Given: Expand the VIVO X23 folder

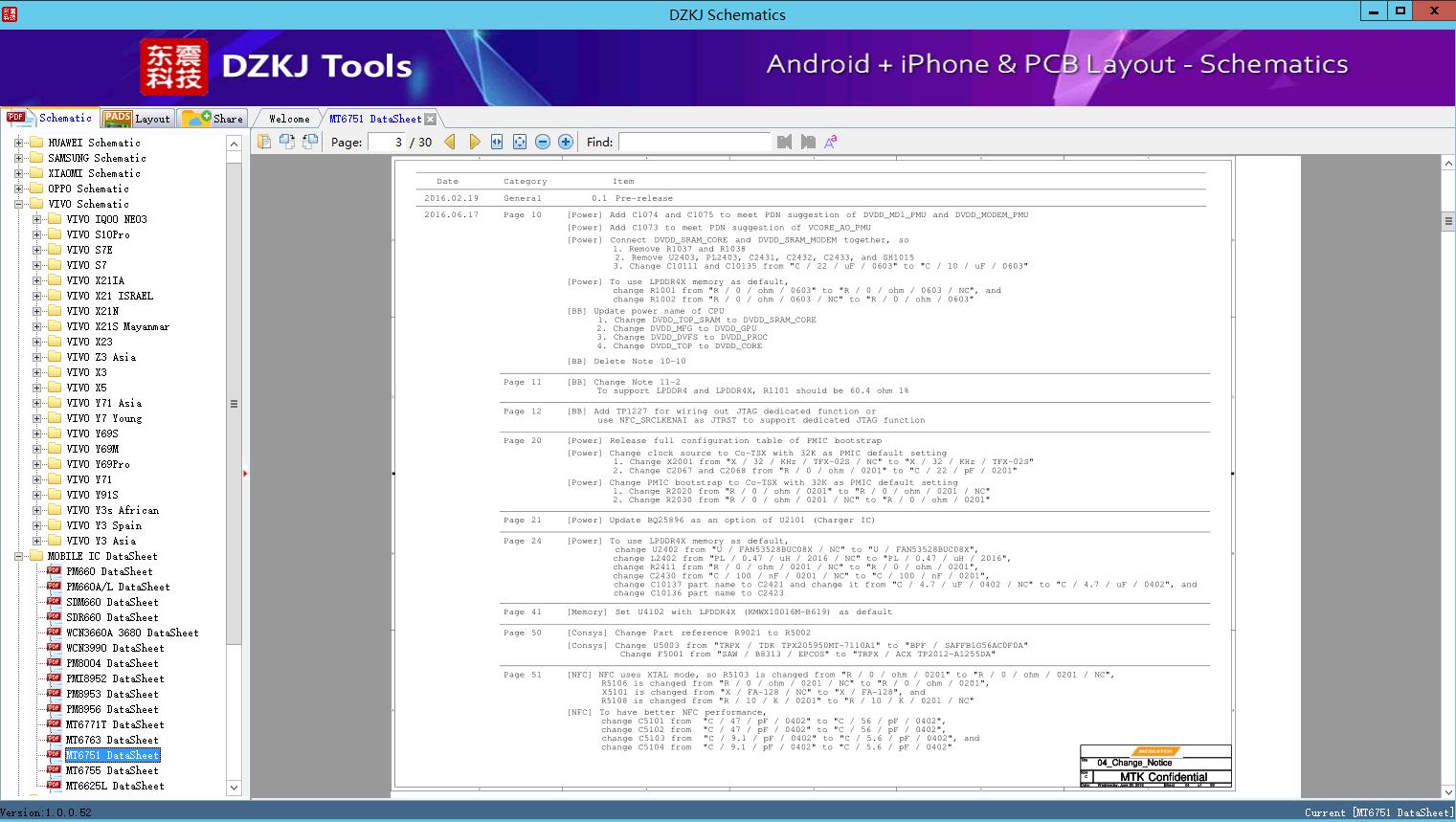Looking at the screenshot, I should pyautogui.click(x=36, y=342).
